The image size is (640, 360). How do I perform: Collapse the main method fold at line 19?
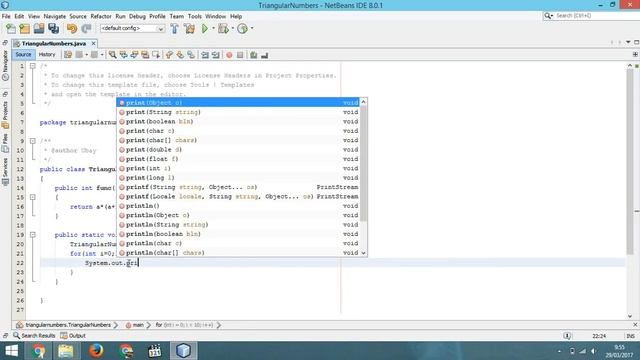click(33, 235)
